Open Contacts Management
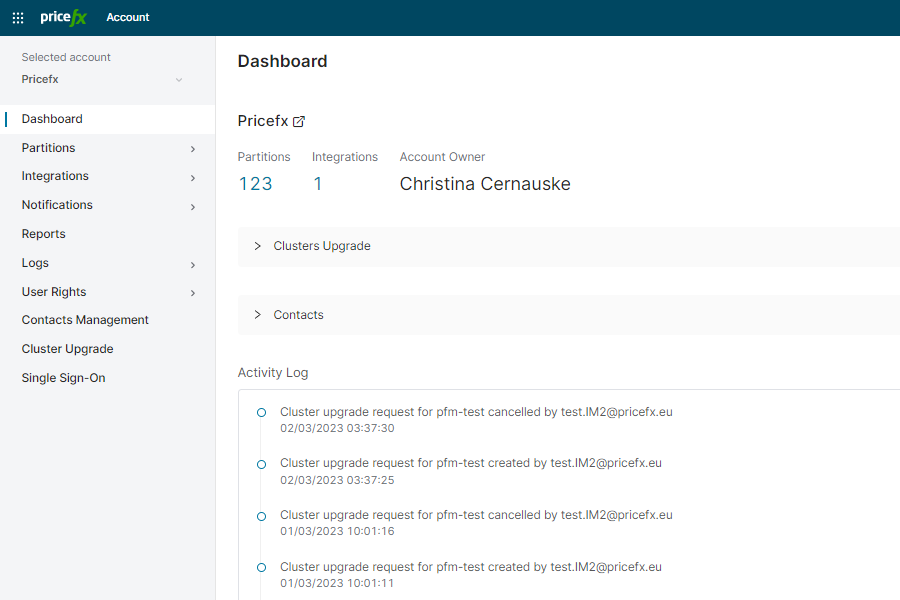 [x=85, y=319]
